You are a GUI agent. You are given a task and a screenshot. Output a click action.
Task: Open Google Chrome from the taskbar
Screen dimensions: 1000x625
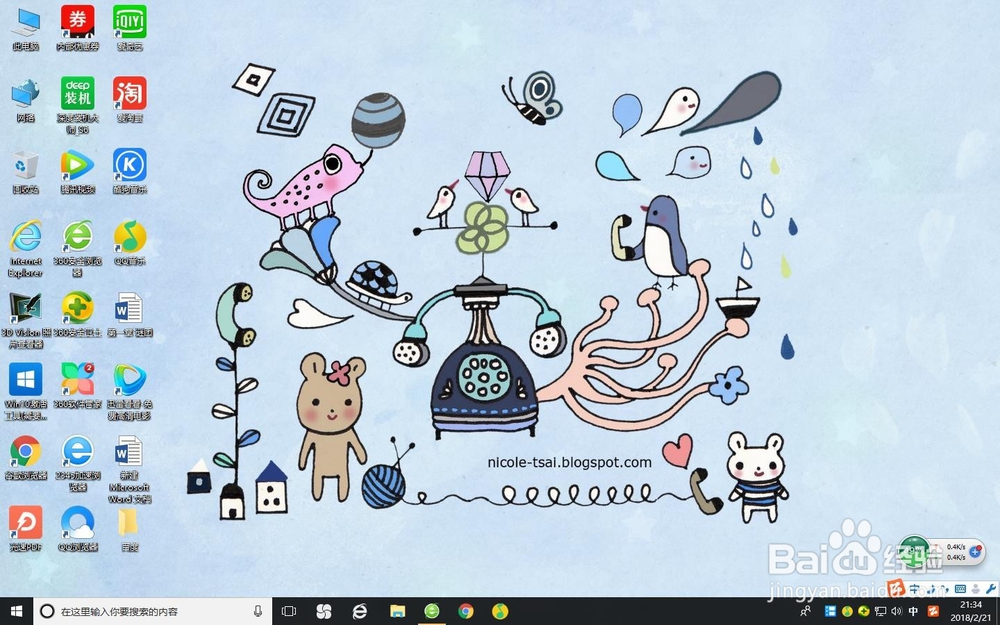pos(464,611)
